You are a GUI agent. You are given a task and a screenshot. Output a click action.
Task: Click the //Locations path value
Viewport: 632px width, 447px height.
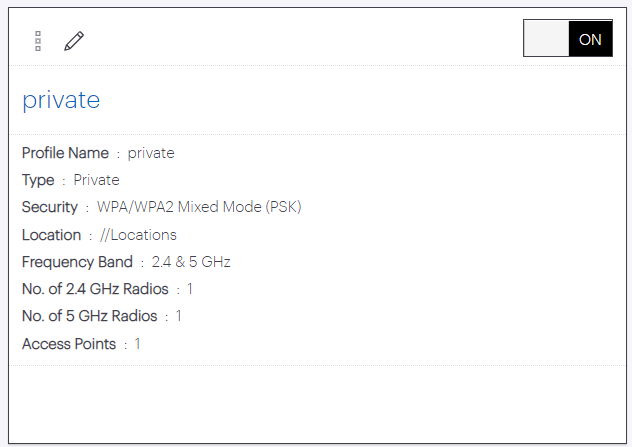coord(138,235)
